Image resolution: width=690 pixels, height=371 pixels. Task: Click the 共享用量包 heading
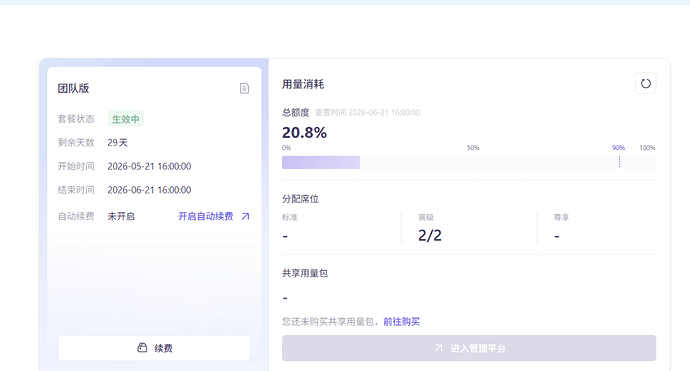(x=305, y=273)
